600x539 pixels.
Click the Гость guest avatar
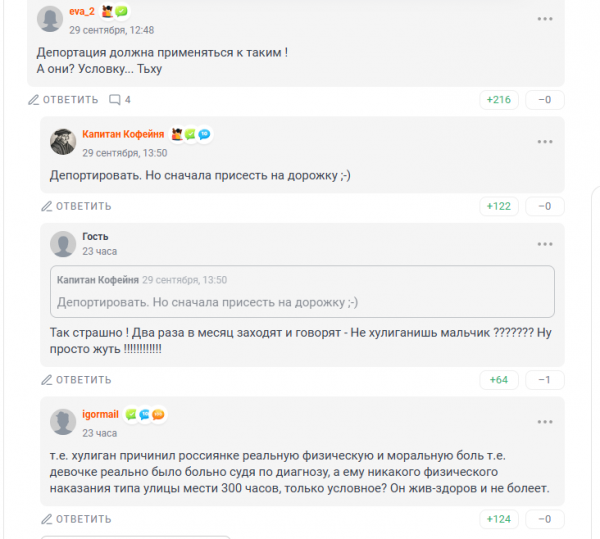(63, 244)
